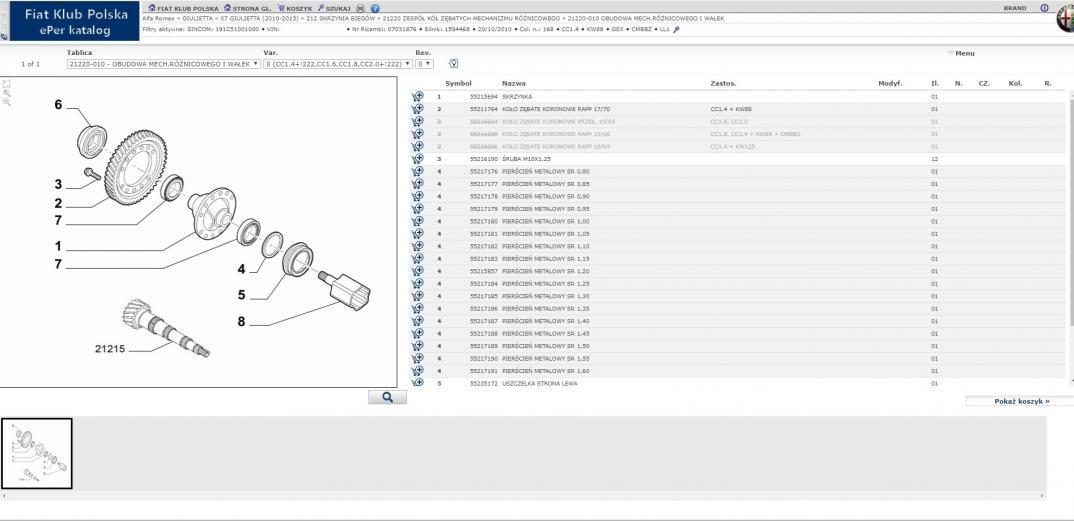Screen dimensions: 1074x521
Task: Add greyed-out part 55216684 to cart
Action: (x=417, y=121)
